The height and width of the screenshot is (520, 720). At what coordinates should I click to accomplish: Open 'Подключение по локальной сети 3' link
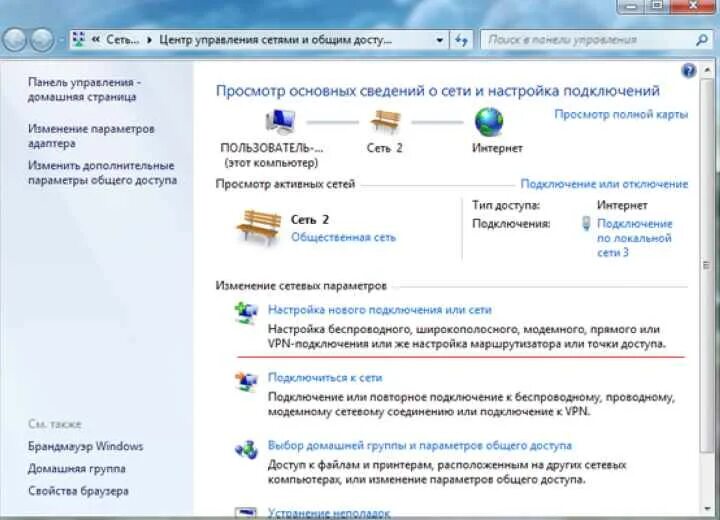634,238
